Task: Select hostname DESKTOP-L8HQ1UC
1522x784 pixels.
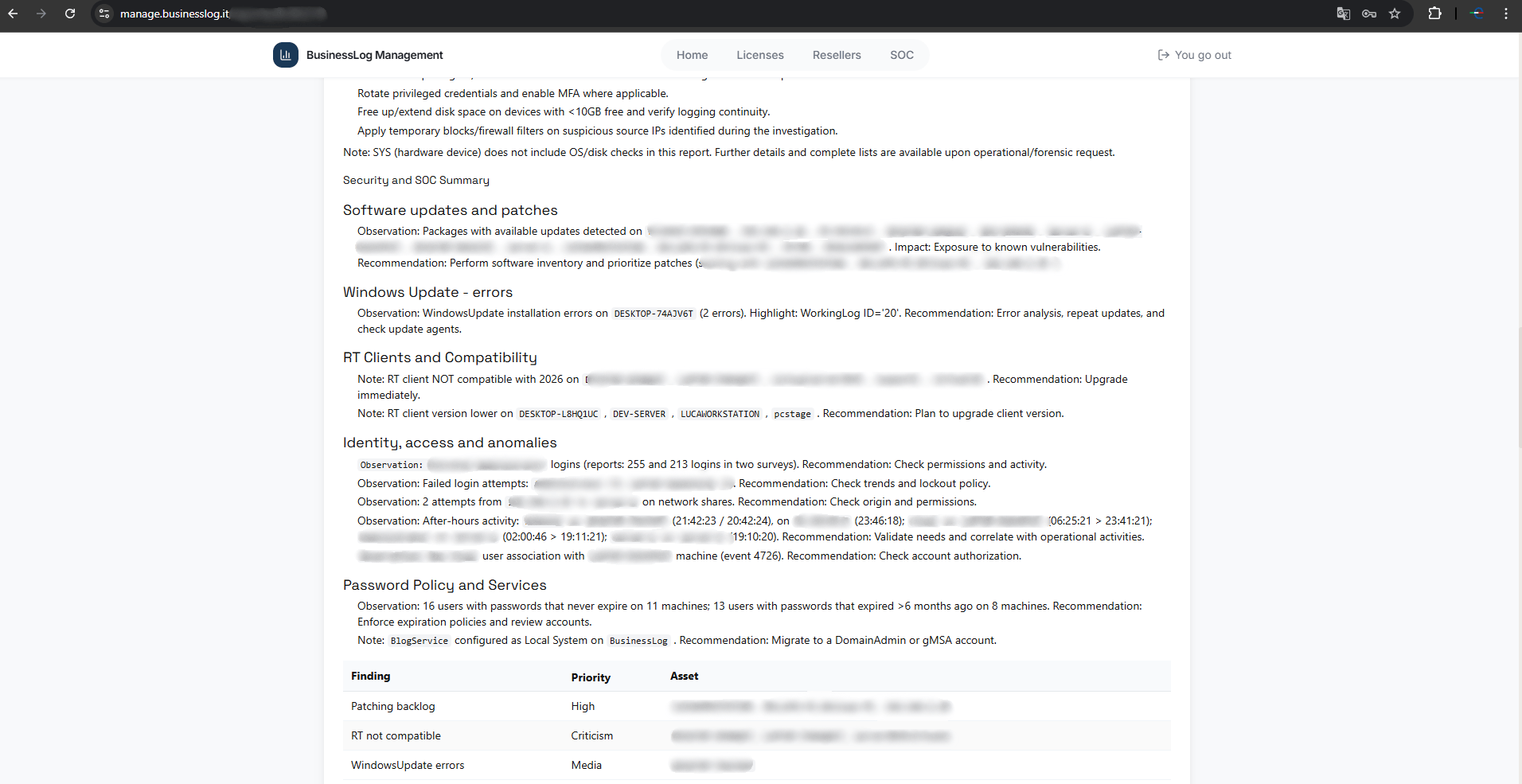Action: pyautogui.click(x=558, y=414)
